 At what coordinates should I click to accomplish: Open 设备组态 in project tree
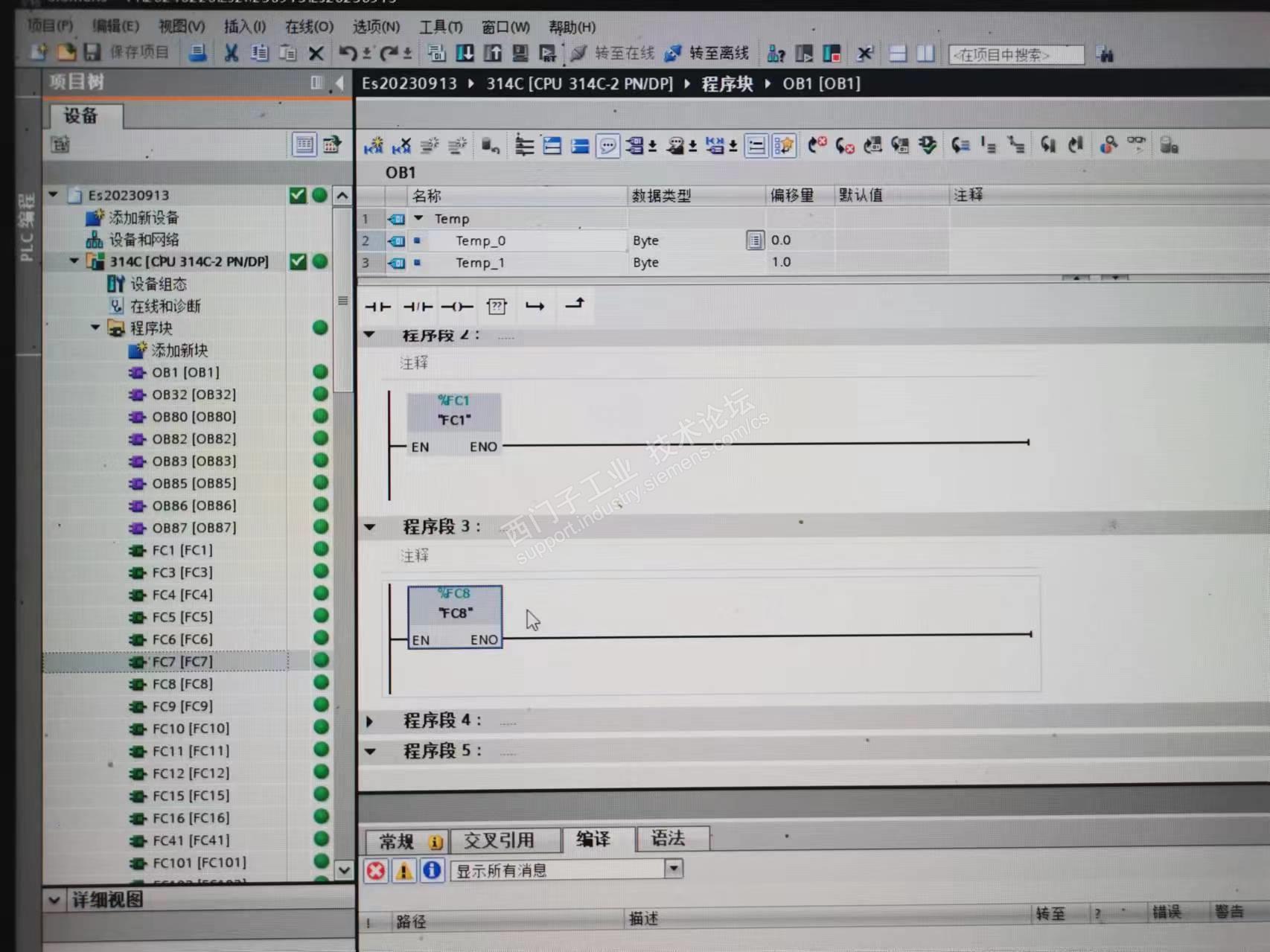[x=159, y=284]
